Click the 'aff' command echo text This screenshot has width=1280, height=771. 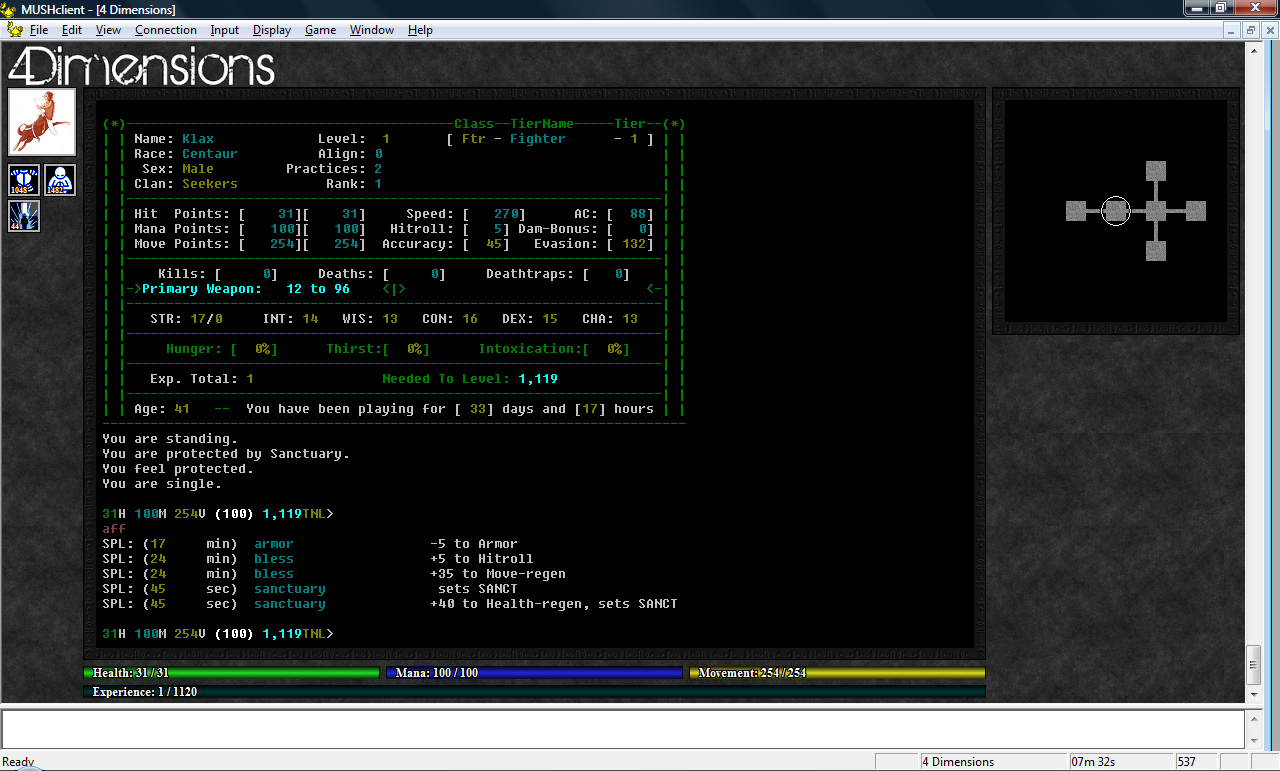(114, 529)
